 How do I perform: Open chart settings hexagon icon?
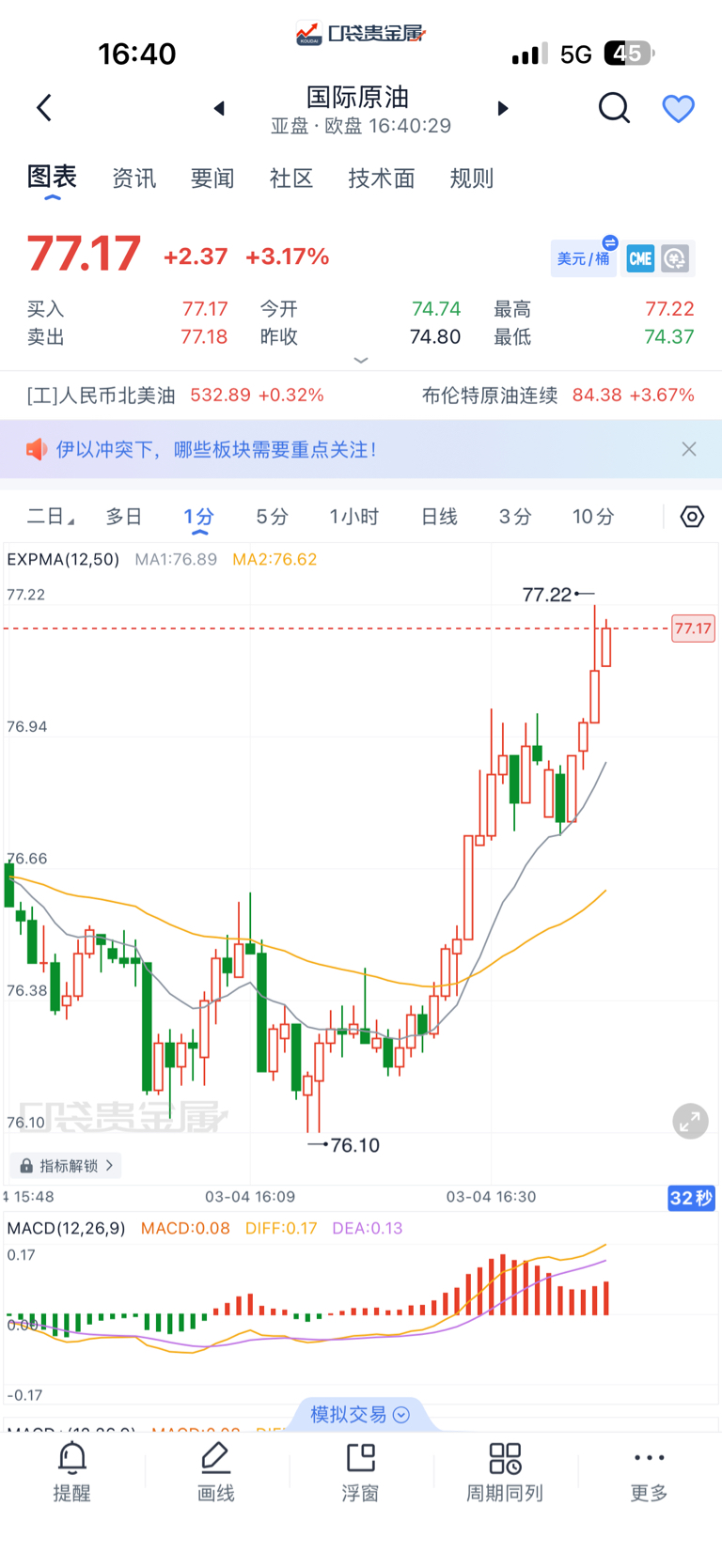(692, 517)
